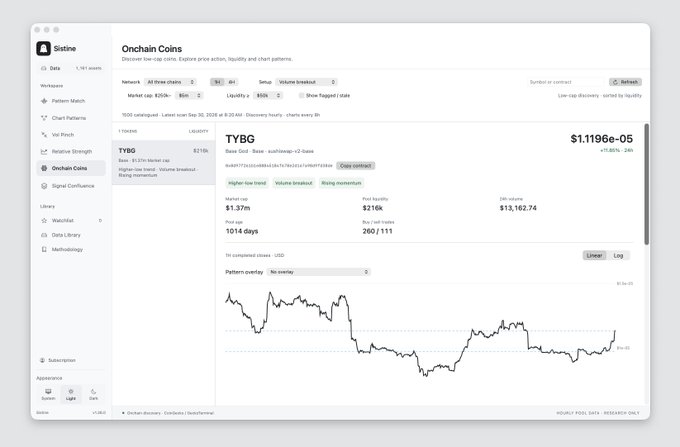Click the $216k pool liquidity value
The image size is (680, 447).
(x=373, y=208)
